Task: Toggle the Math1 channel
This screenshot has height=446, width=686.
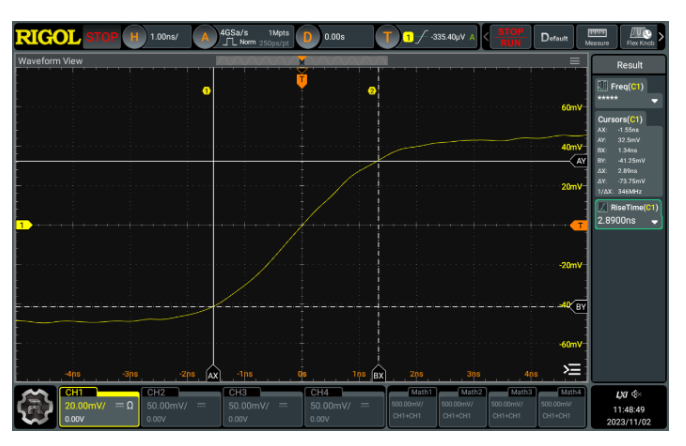Action: pyautogui.click(x=412, y=407)
